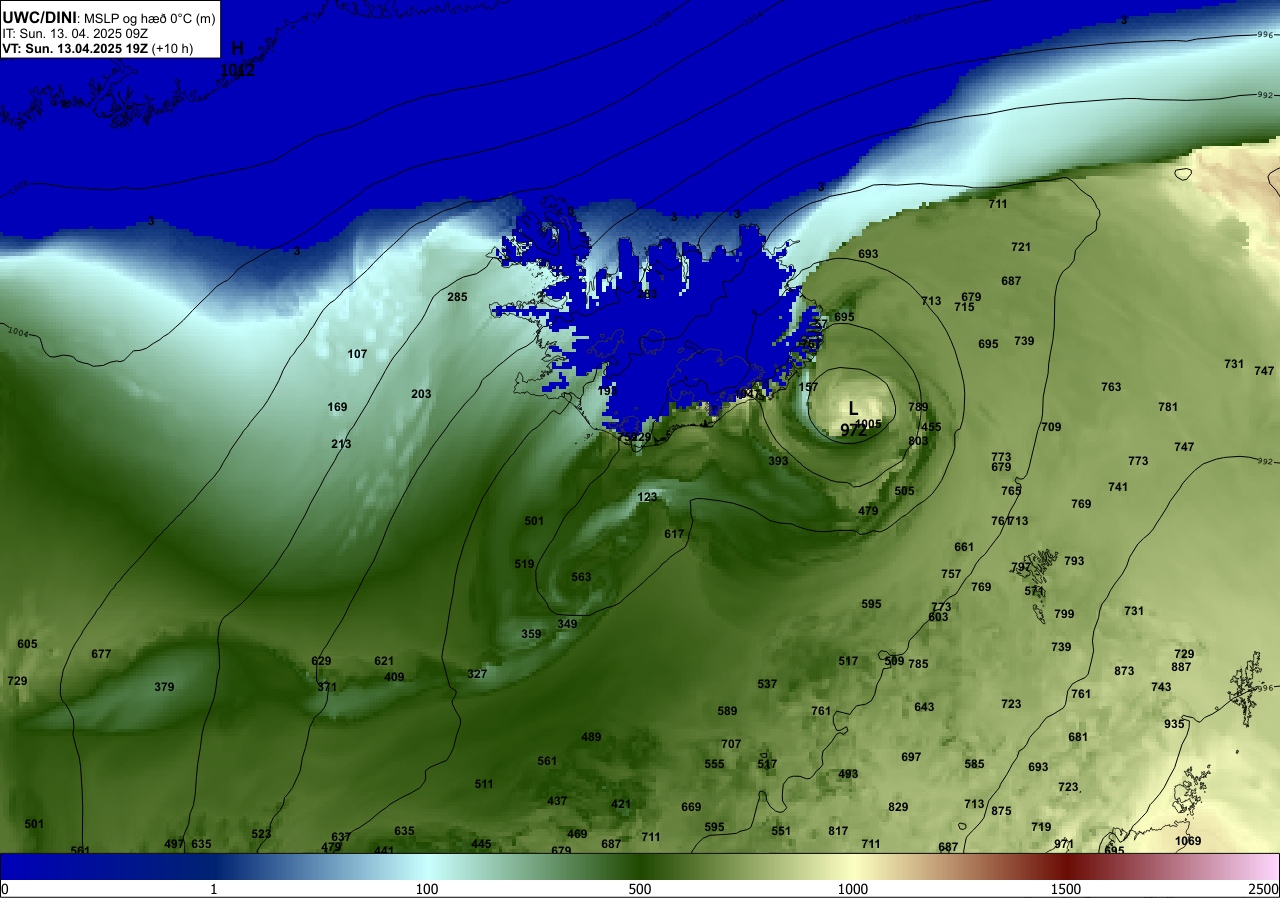Click the map value 493
The image size is (1280, 898).
pyautogui.click(x=848, y=774)
